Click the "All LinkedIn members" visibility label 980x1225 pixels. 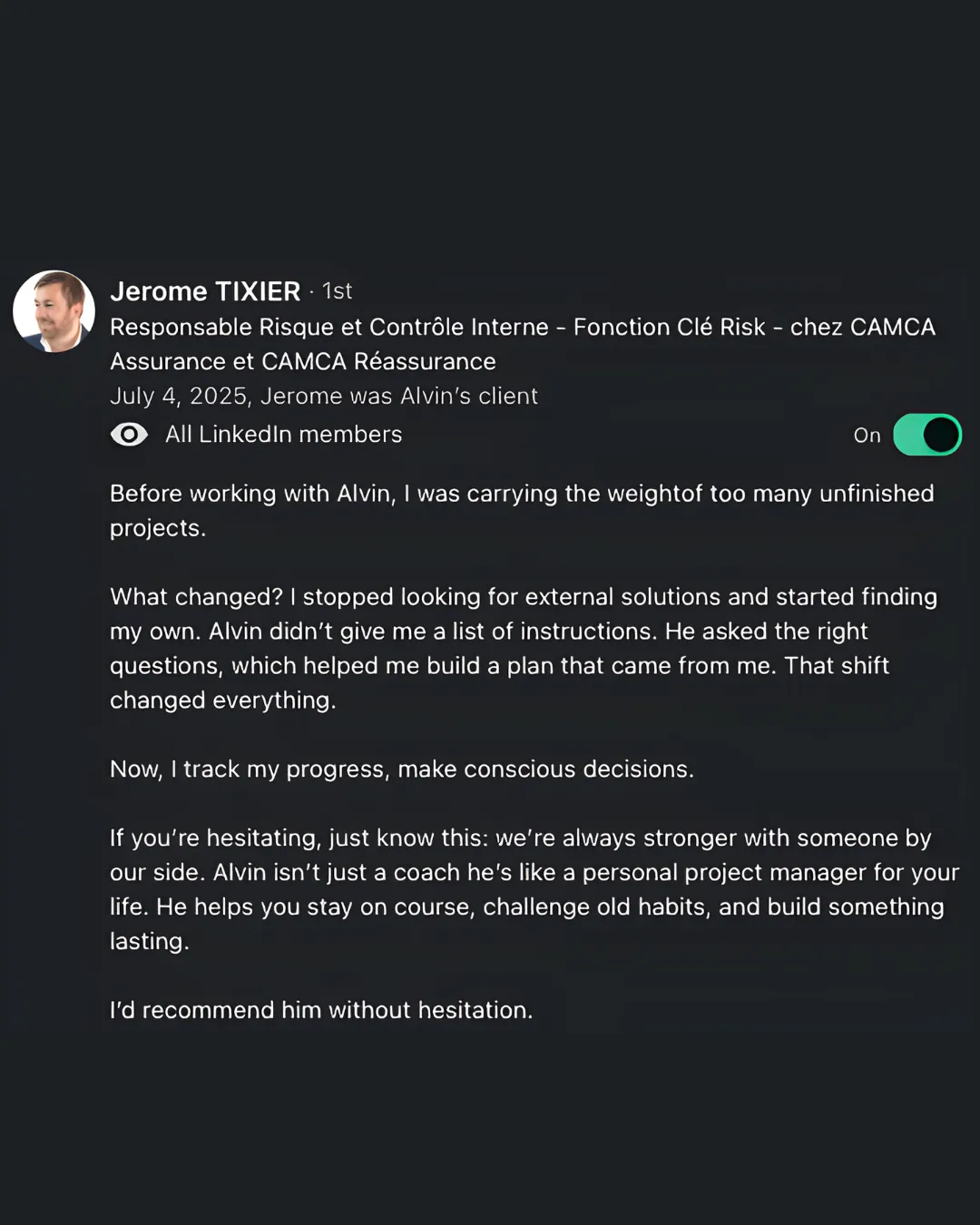click(x=283, y=435)
